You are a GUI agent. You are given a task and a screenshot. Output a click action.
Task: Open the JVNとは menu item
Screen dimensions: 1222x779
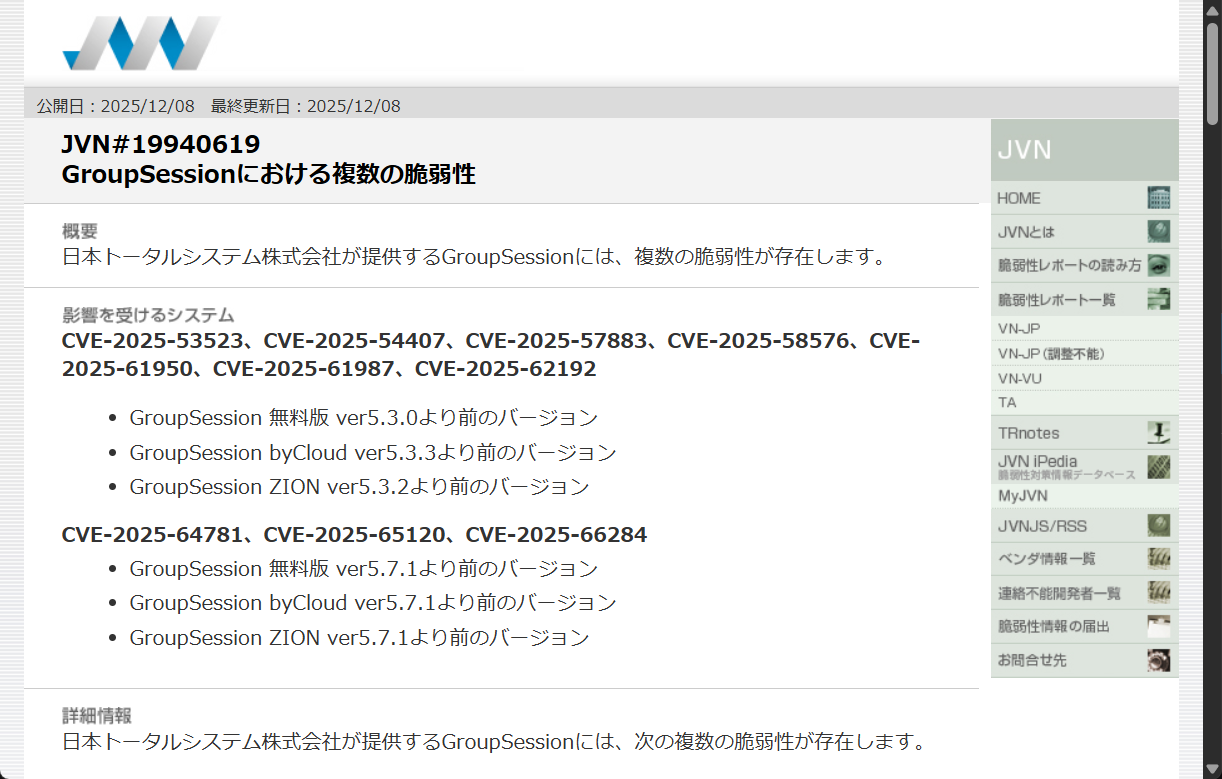(x=1084, y=231)
